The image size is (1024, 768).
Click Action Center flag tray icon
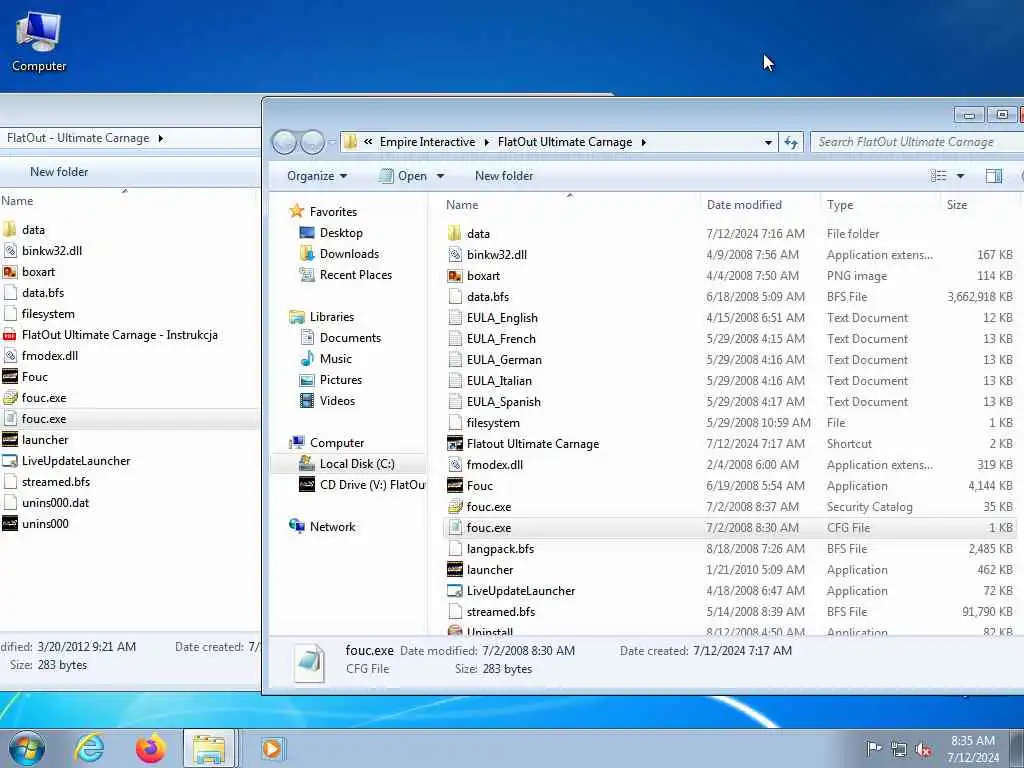coord(873,748)
